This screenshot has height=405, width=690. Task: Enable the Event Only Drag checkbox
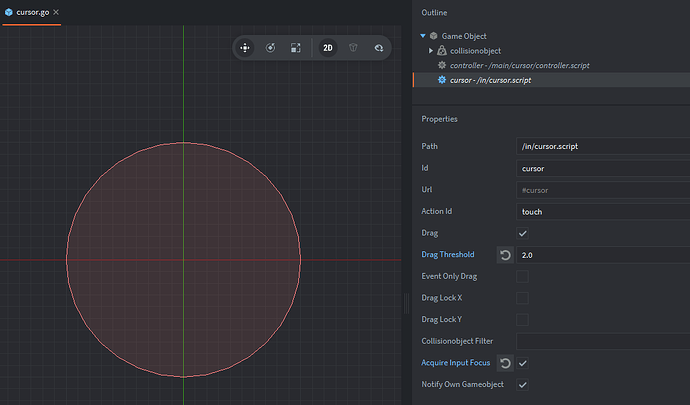(x=522, y=276)
